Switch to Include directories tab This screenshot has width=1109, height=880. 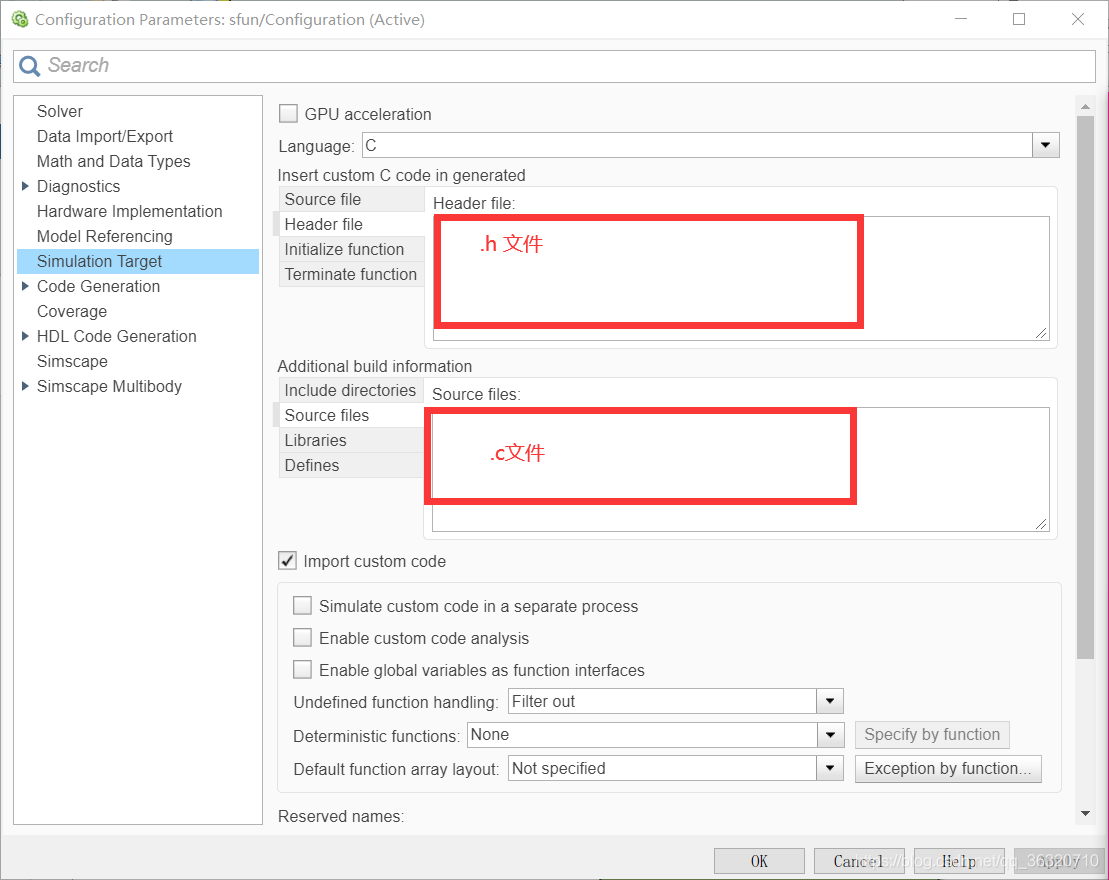(x=352, y=390)
